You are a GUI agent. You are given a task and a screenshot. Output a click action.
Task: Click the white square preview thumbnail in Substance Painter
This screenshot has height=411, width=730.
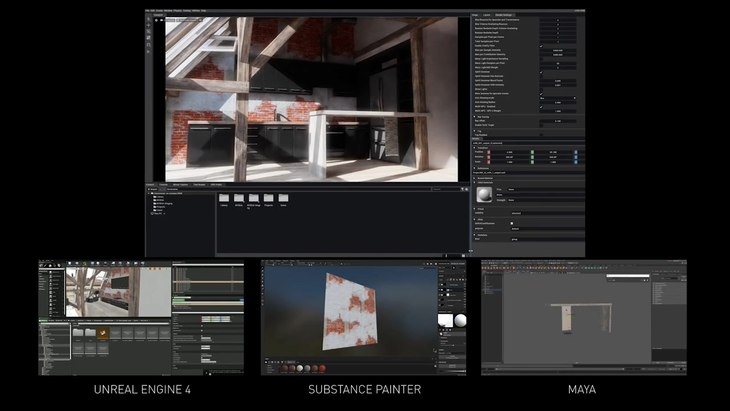click(x=446, y=320)
